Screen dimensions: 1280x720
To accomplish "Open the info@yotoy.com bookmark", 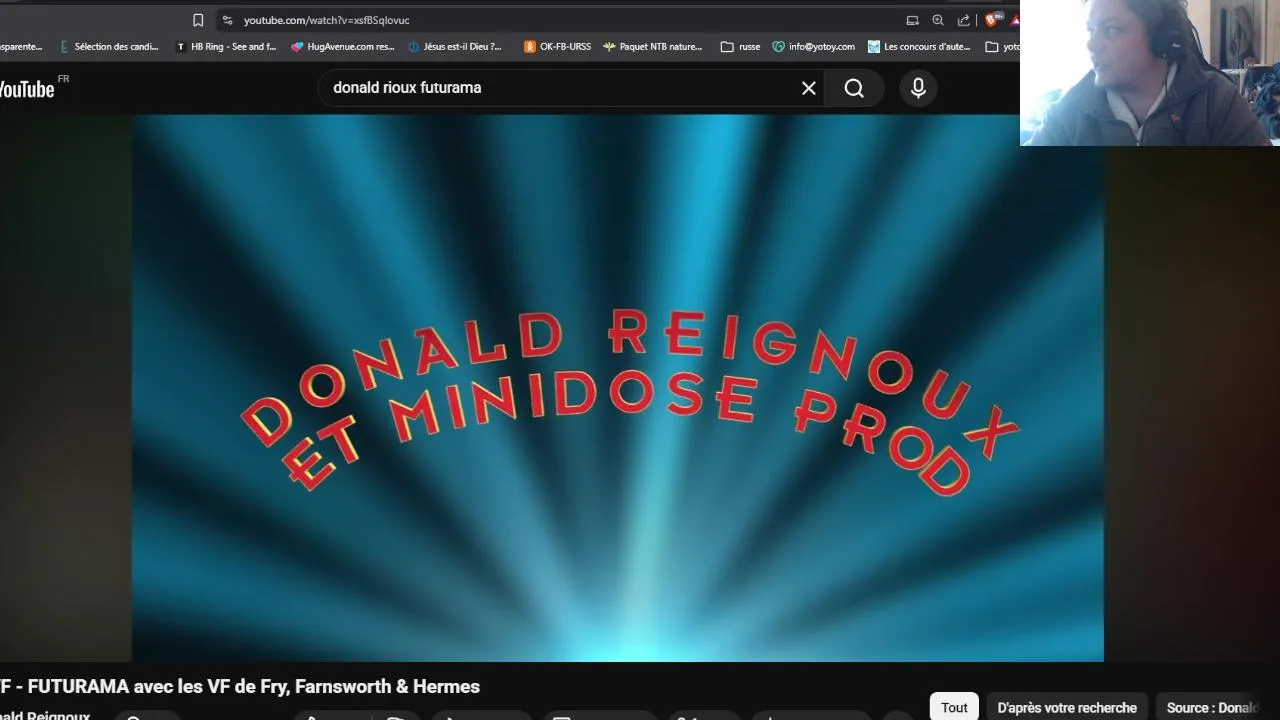I will (813, 46).
